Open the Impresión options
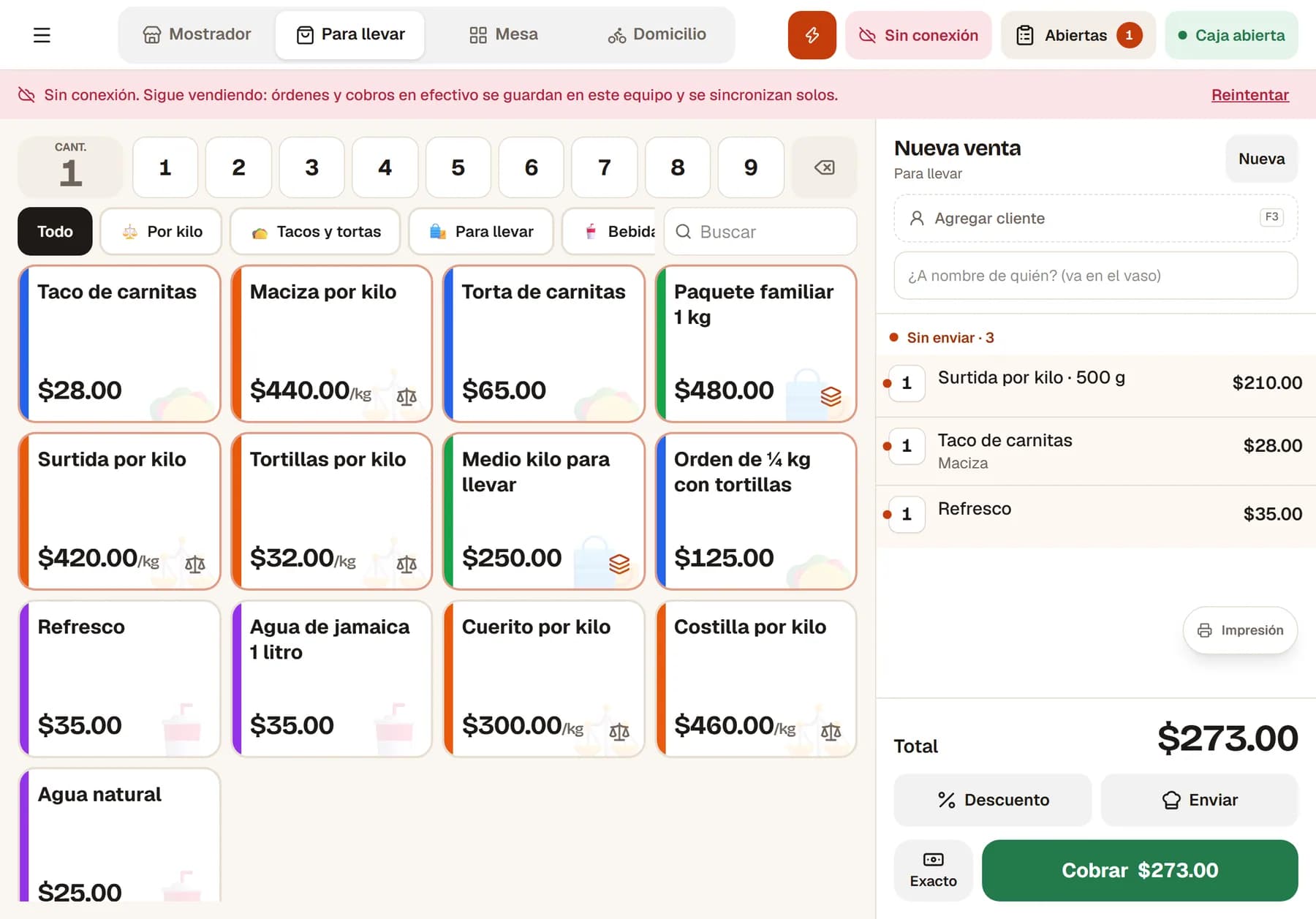 [1240, 630]
